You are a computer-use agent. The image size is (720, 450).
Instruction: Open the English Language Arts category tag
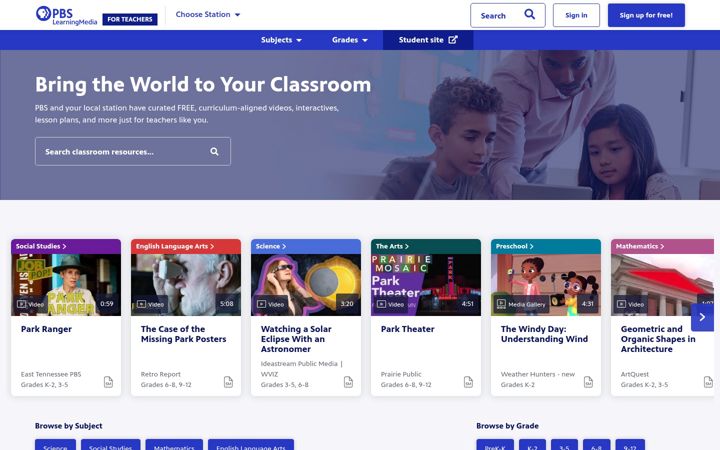pyautogui.click(x=175, y=246)
